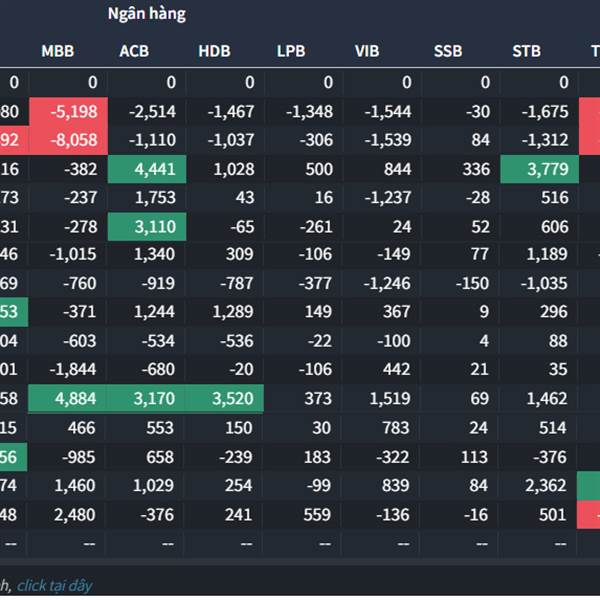Select the -1,037 value under HDB
Screen dimensions: 600x600
(231, 140)
